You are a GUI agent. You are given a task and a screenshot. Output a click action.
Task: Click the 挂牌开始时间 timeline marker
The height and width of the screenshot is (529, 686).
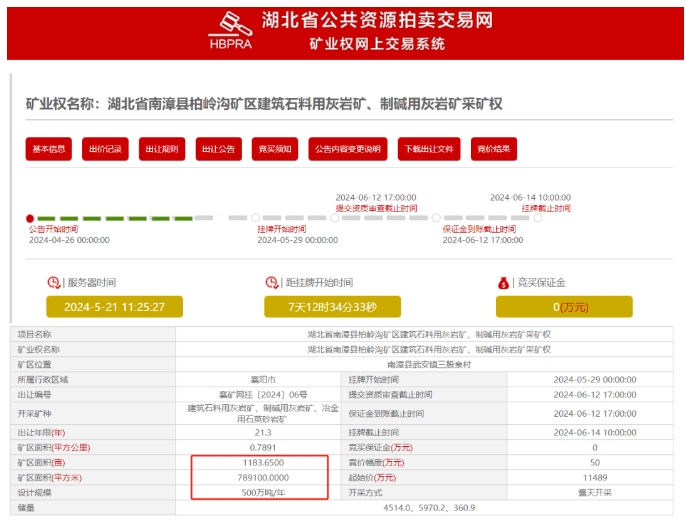pyautogui.click(x=256, y=218)
